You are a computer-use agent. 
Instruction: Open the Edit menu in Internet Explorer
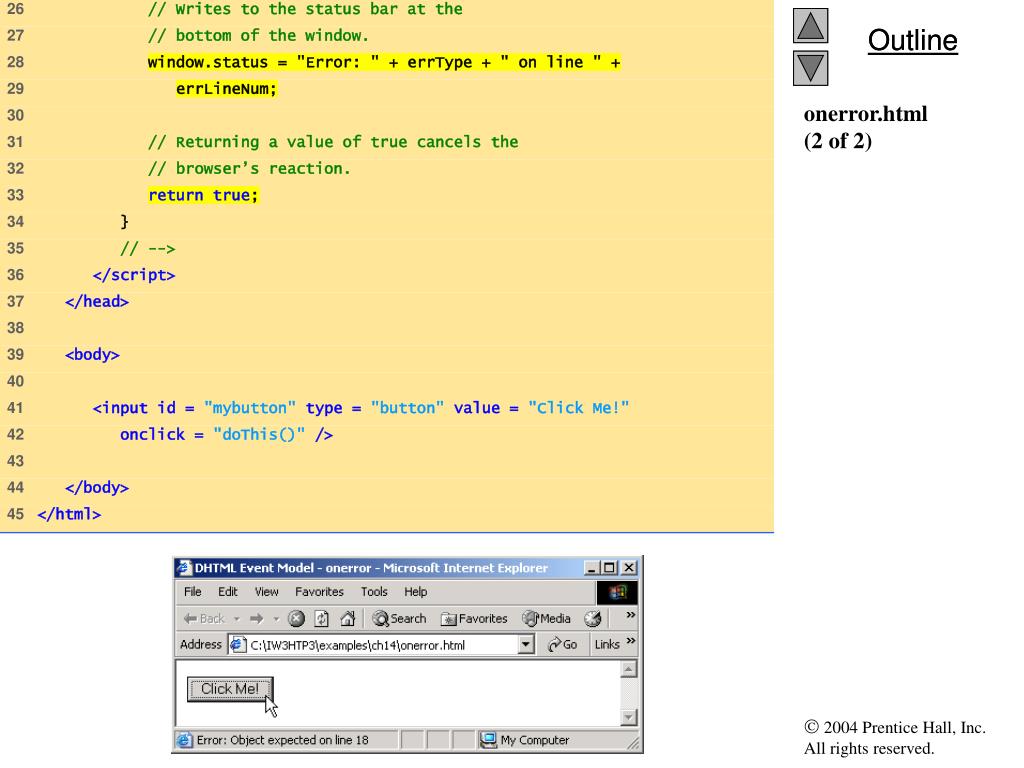pyautogui.click(x=228, y=592)
